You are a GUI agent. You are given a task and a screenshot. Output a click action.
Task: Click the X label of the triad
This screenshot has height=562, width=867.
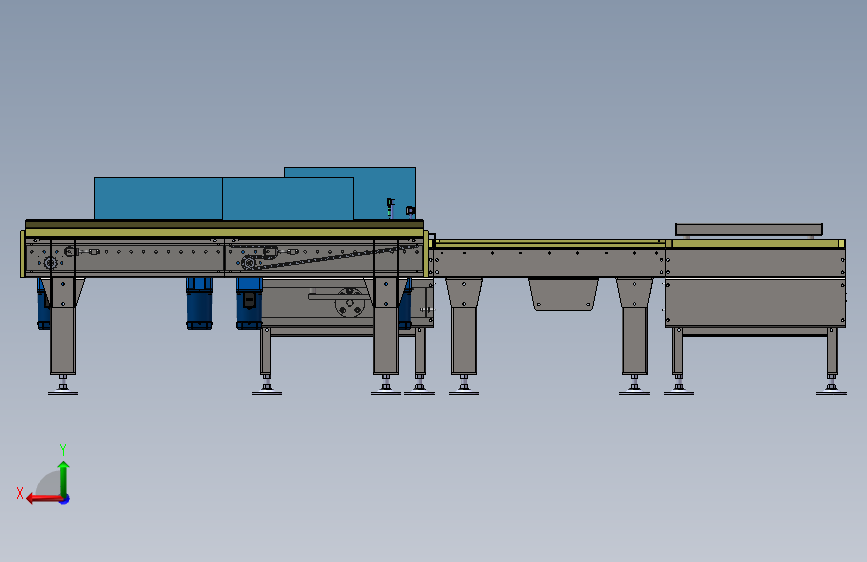tap(20, 493)
